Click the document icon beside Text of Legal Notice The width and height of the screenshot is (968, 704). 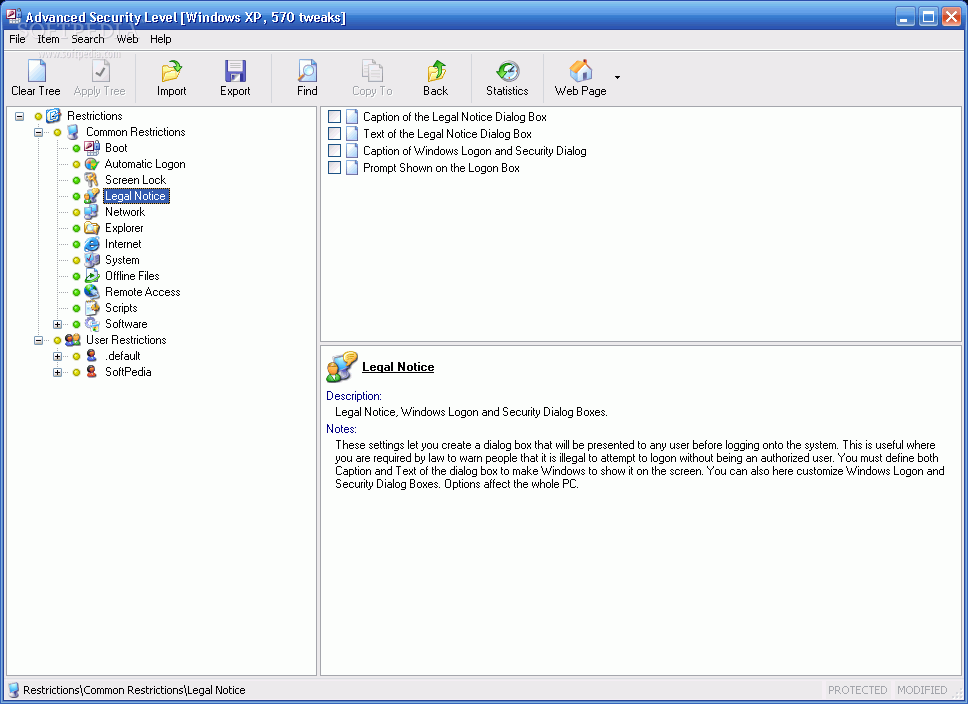point(352,133)
